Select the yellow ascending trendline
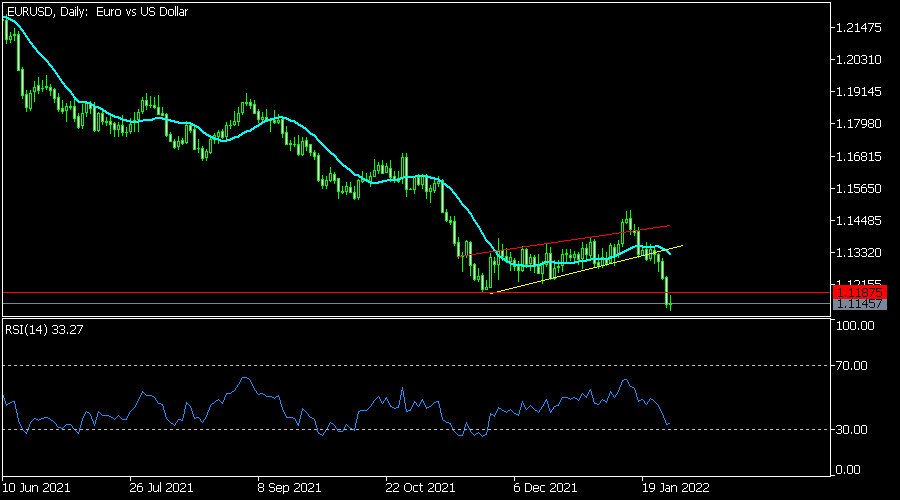The height and width of the screenshot is (500, 900). [560, 274]
